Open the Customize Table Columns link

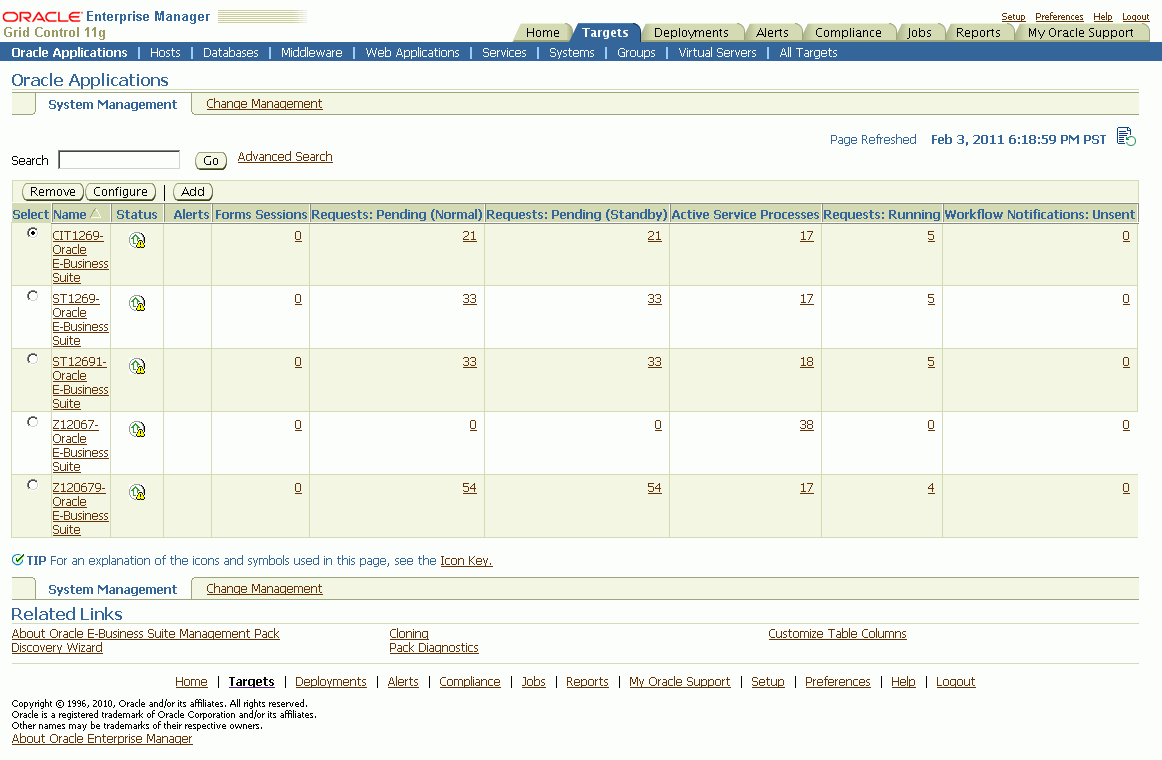point(837,634)
